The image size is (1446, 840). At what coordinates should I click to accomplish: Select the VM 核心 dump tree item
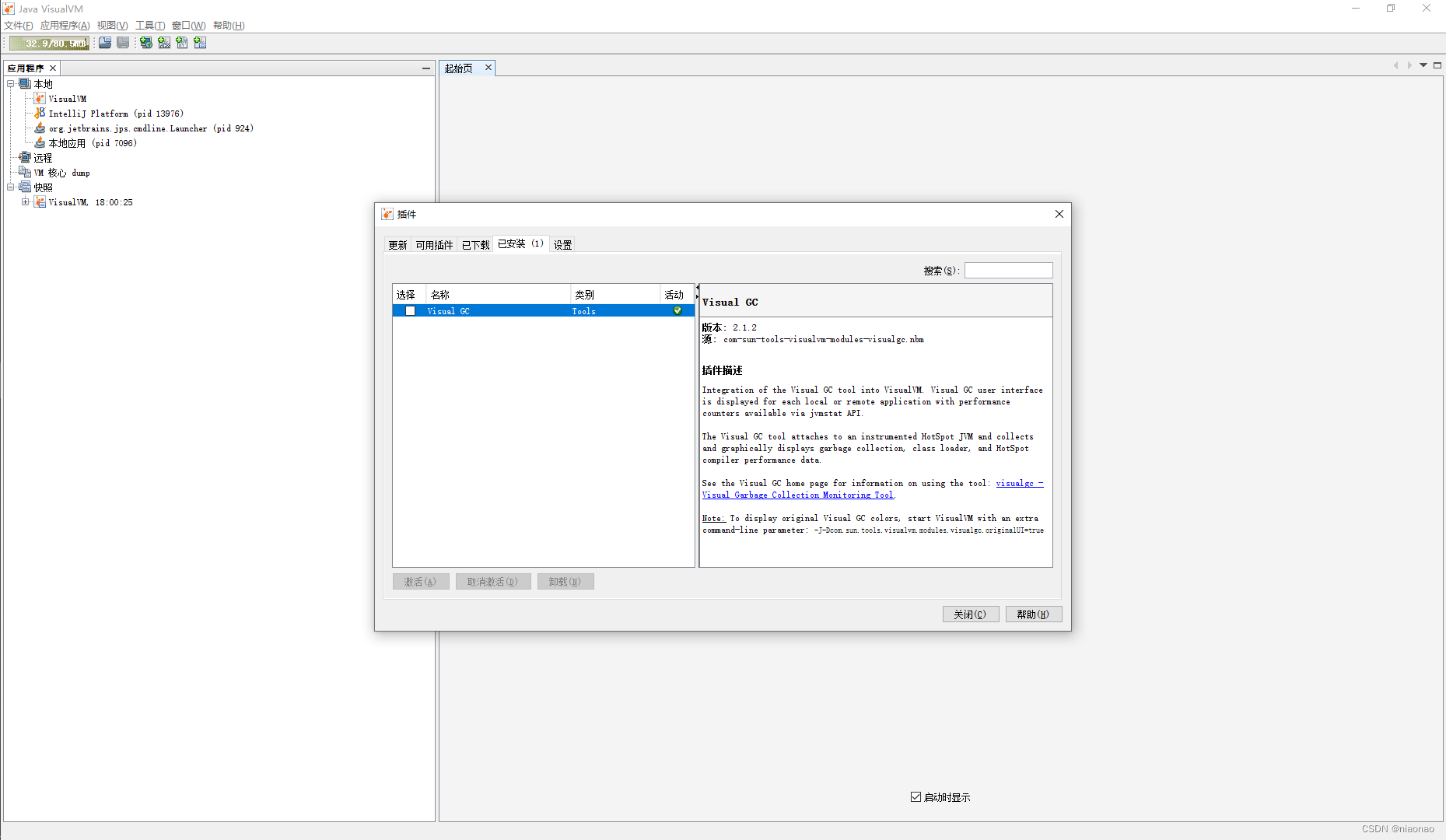(x=61, y=173)
